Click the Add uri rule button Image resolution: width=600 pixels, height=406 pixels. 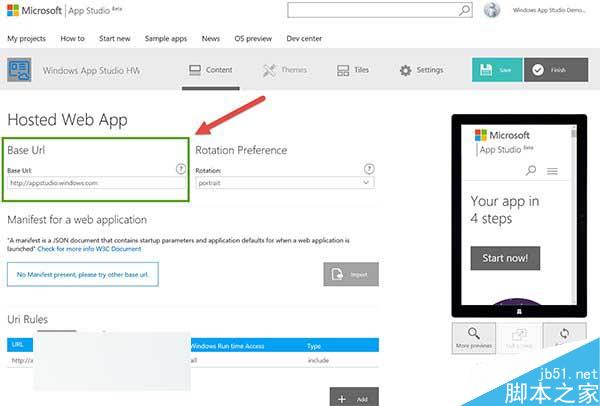tap(354, 398)
